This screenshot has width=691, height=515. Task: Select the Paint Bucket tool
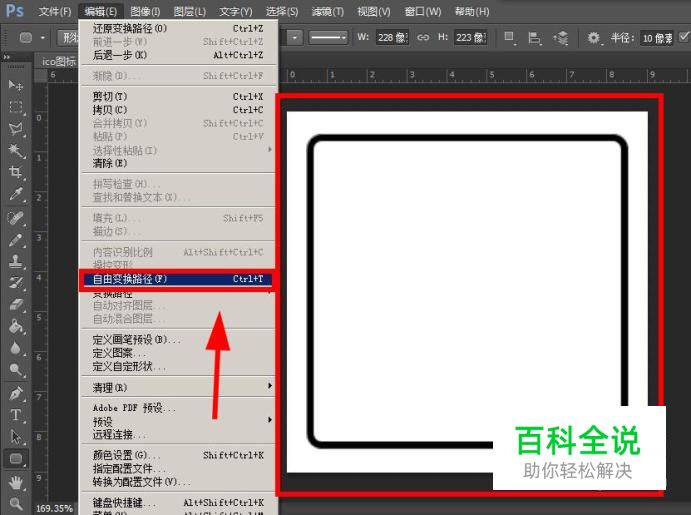[x=16, y=326]
